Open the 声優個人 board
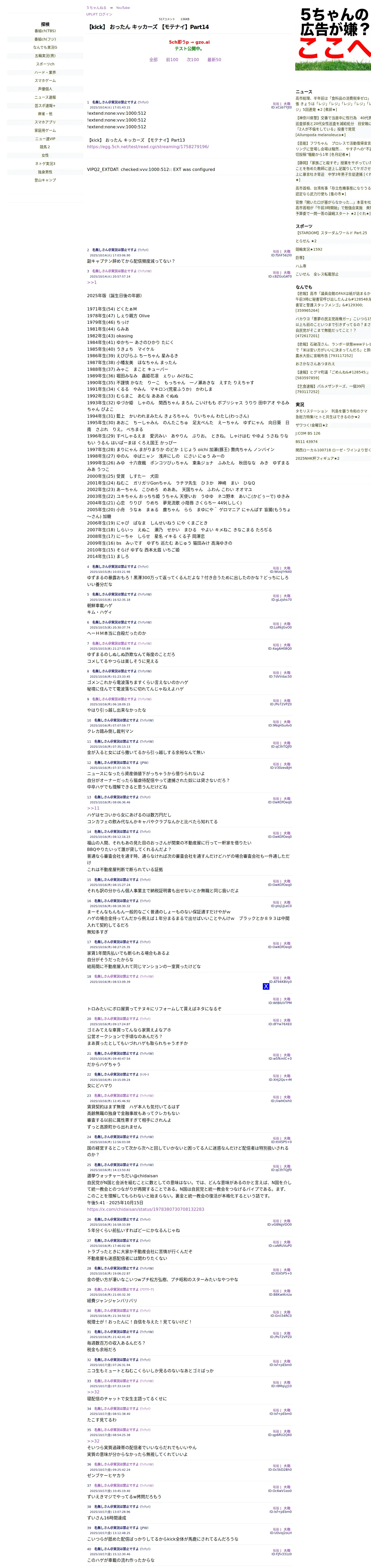This screenshot has width=371, height=1568. [x=45, y=89]
